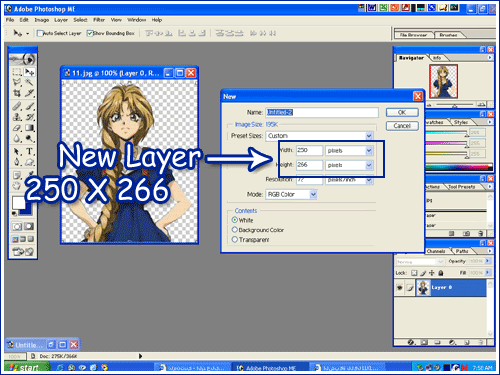
Task: Select the Type tool
Action: tap(29, 152)
